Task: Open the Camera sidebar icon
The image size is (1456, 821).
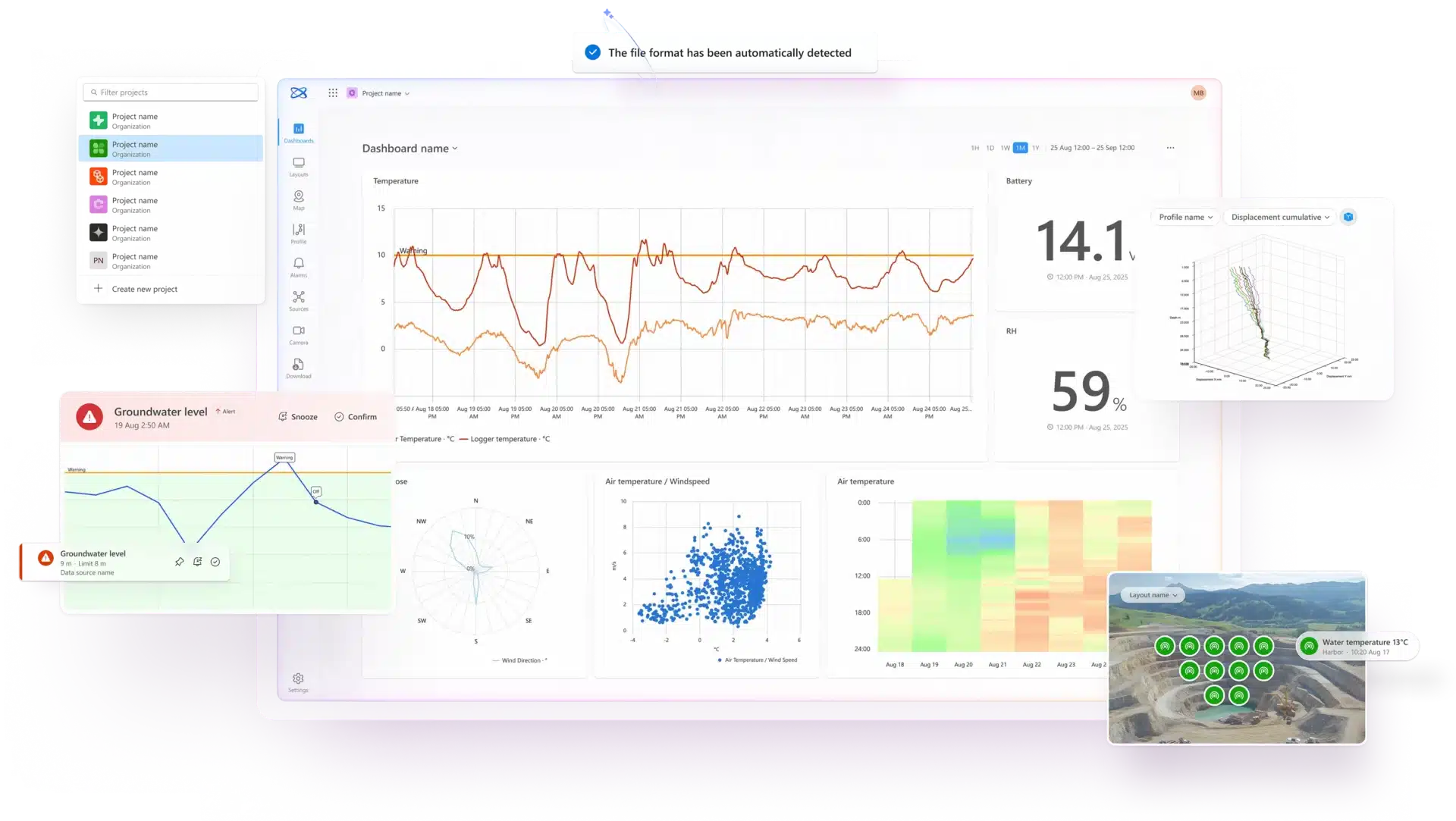Action: tap(299, 331)
